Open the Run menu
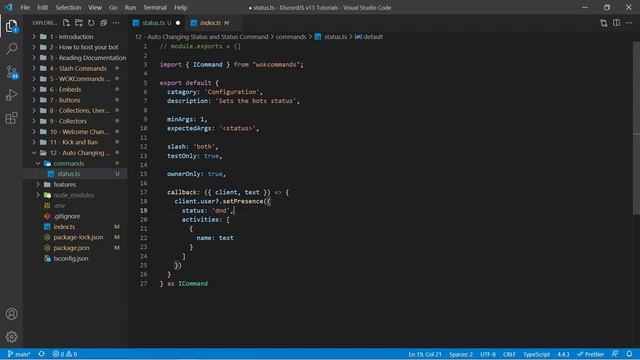640x360 pixels. (130, 7)
